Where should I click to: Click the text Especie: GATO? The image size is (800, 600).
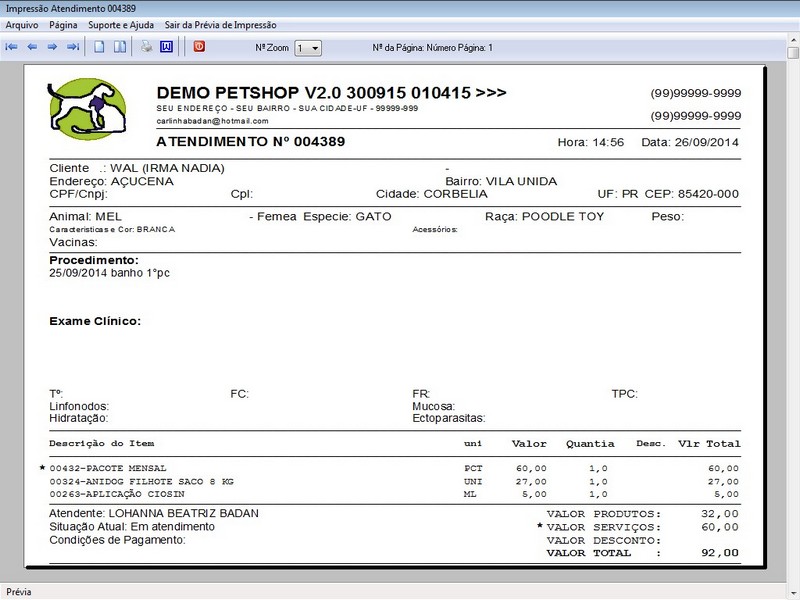coord(347,216)
